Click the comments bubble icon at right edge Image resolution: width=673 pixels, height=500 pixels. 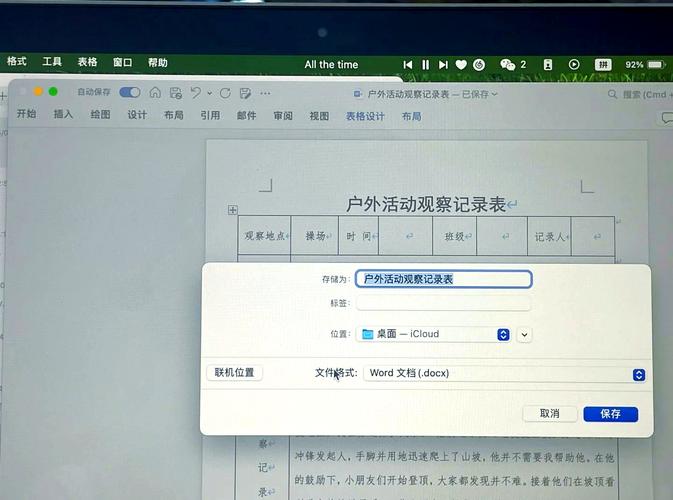pyautogui.click(x=667, y=118)
